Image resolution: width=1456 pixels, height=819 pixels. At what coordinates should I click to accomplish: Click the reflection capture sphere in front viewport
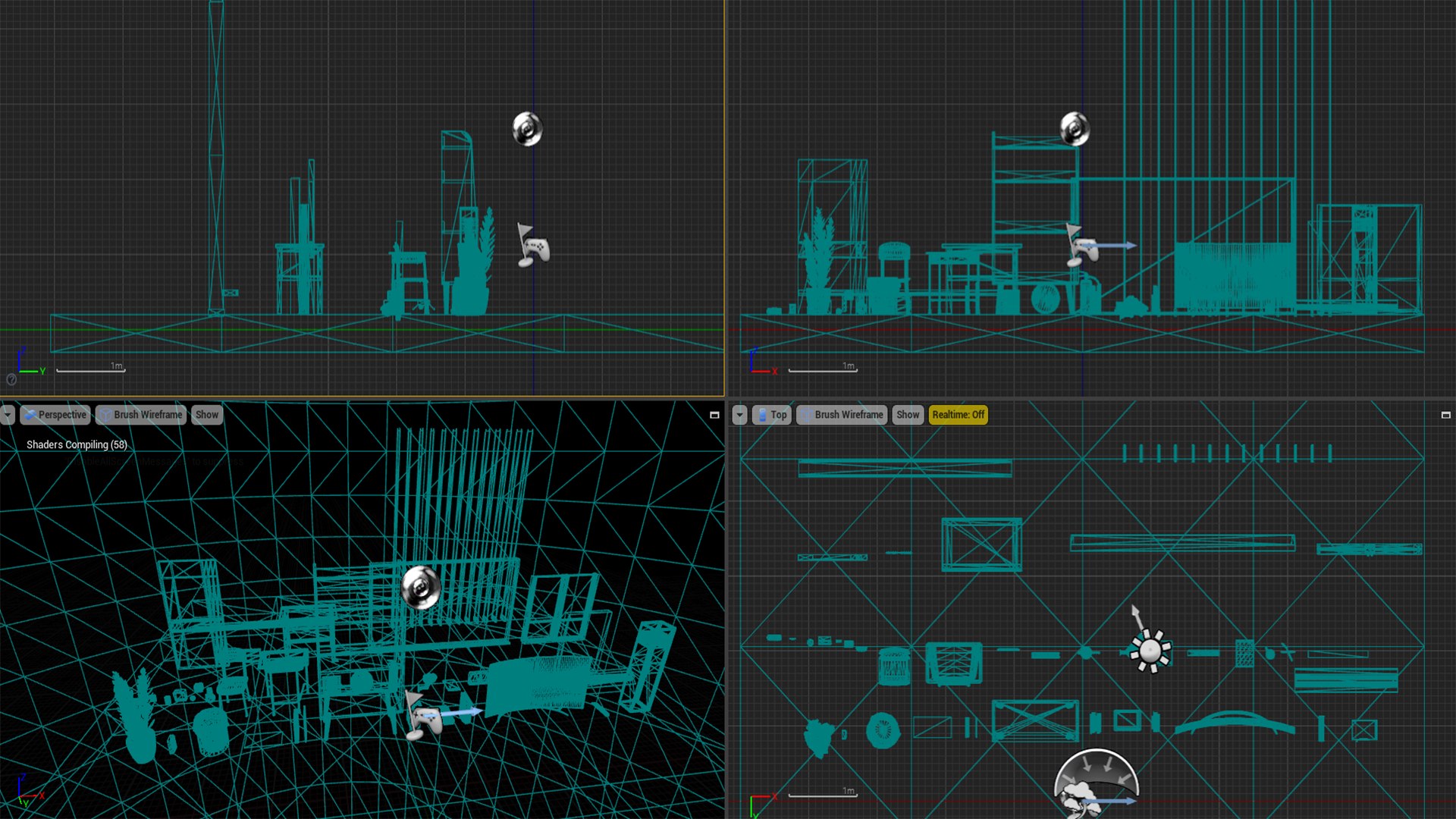1075,129
